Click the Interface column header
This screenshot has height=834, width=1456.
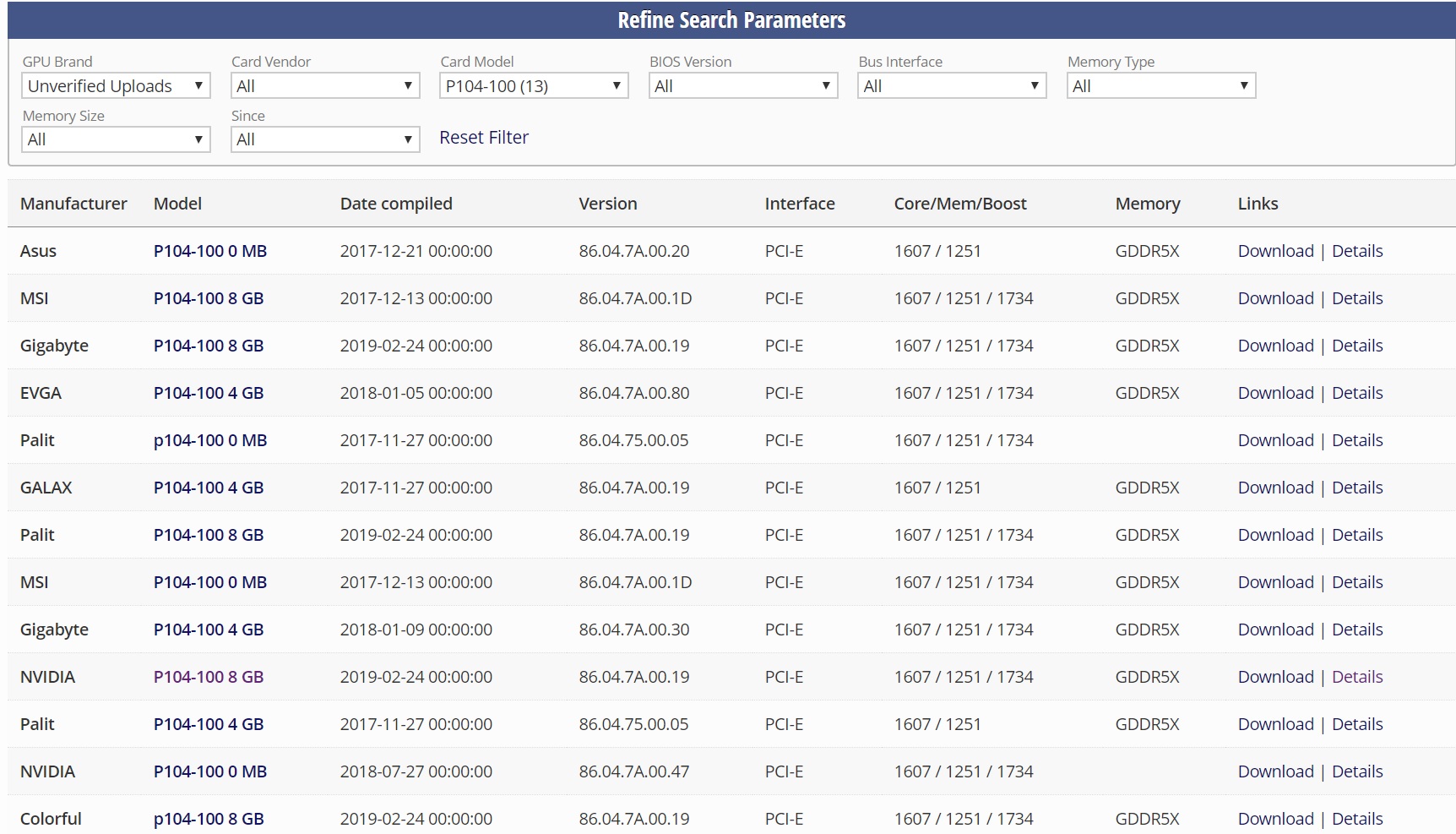[800, 204]
